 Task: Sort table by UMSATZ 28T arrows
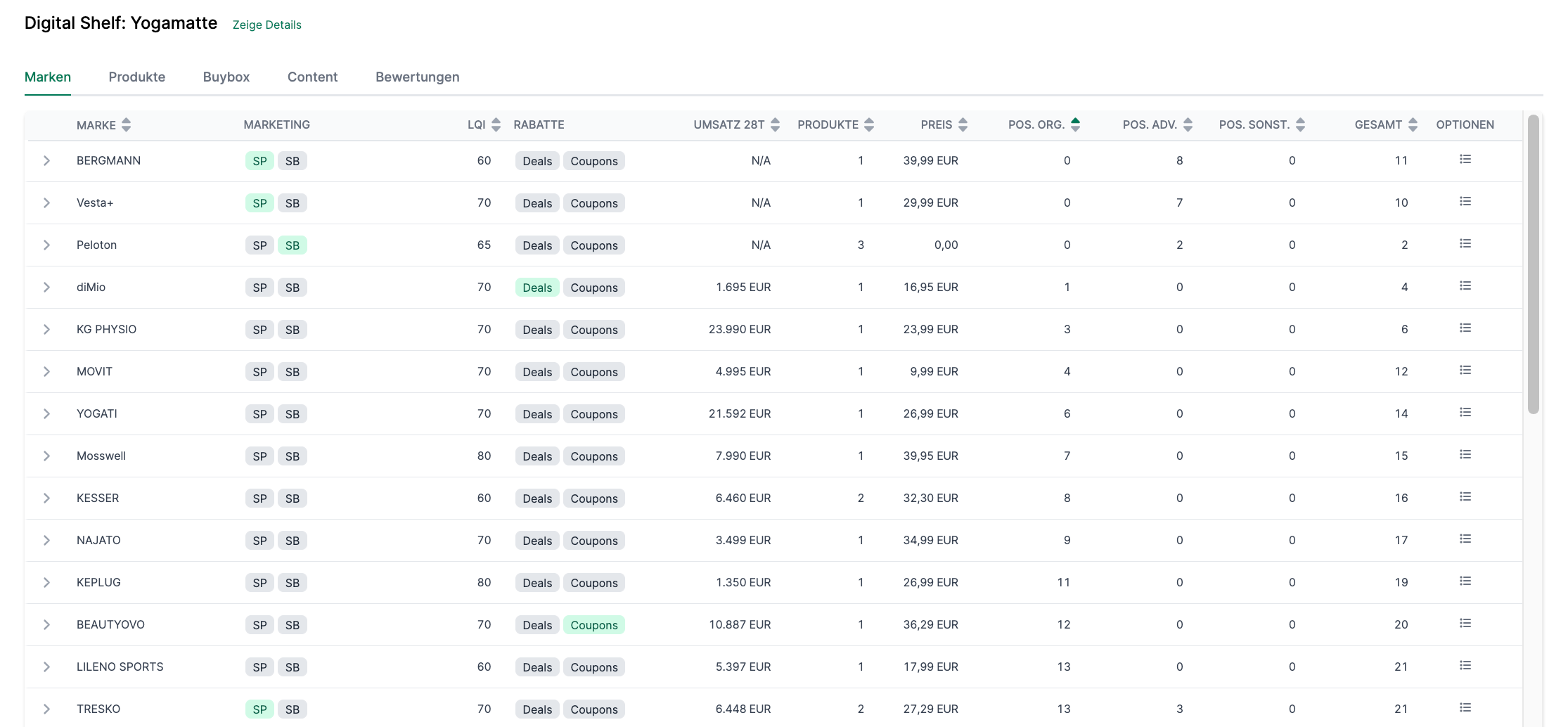(775, 124)
